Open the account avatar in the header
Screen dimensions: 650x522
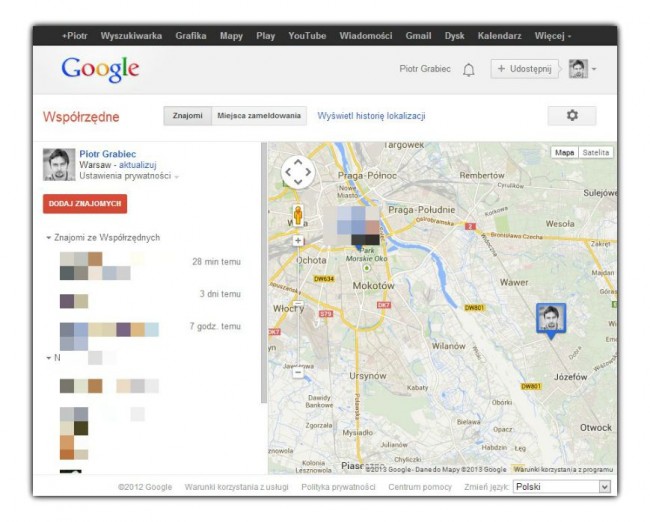pos(578,69)
